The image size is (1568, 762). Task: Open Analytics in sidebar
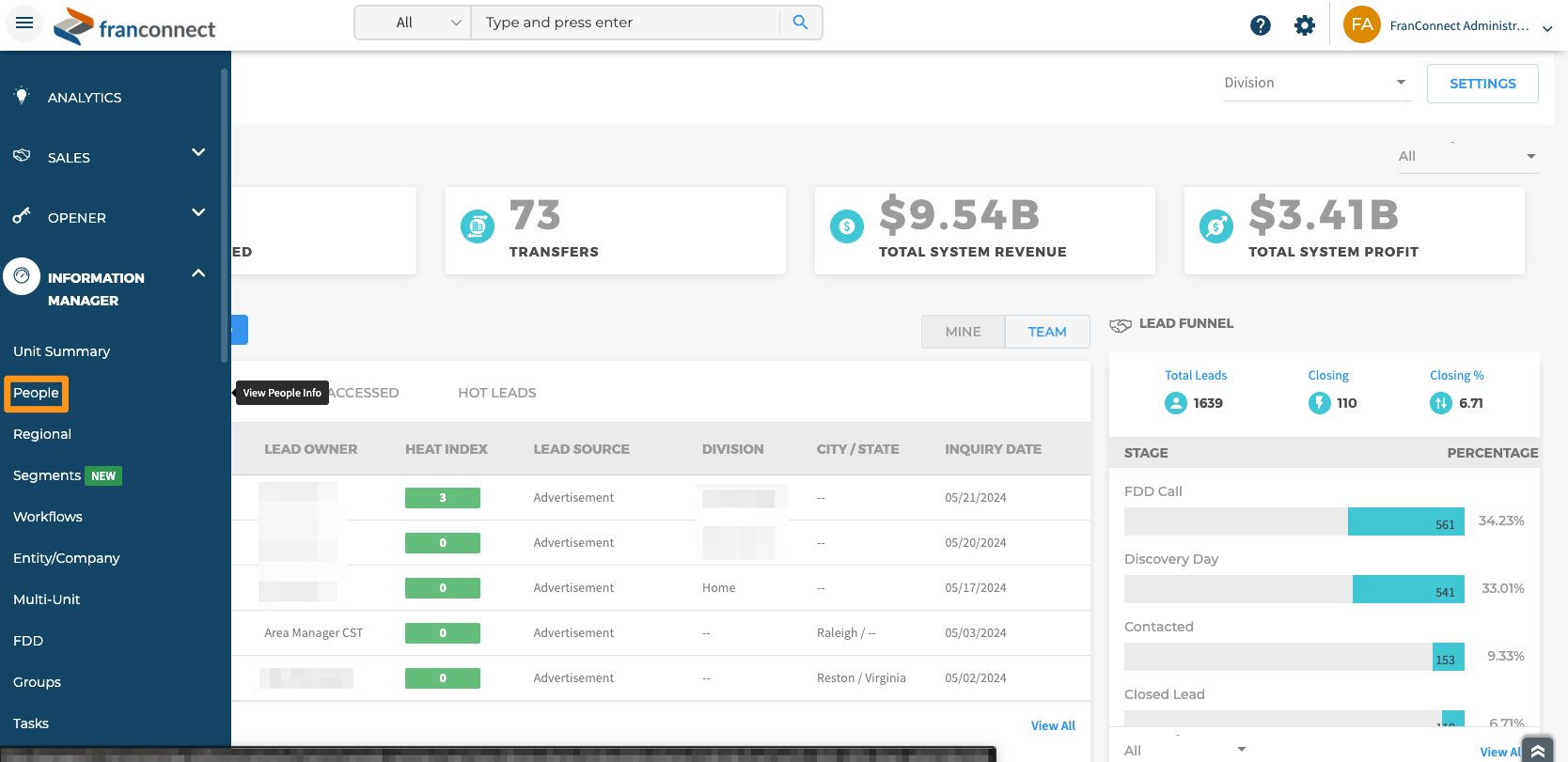click(85, 98)
